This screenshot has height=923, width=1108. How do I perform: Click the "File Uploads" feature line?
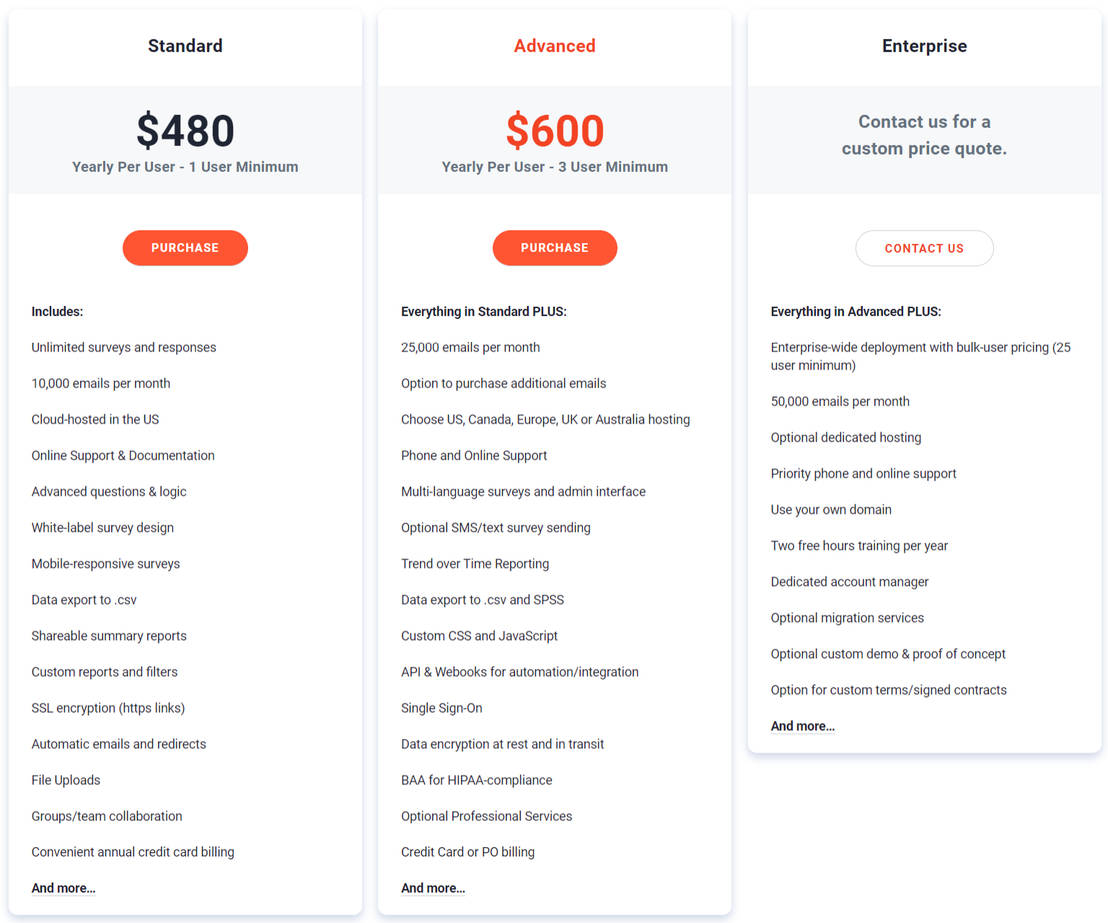[66, 780]
